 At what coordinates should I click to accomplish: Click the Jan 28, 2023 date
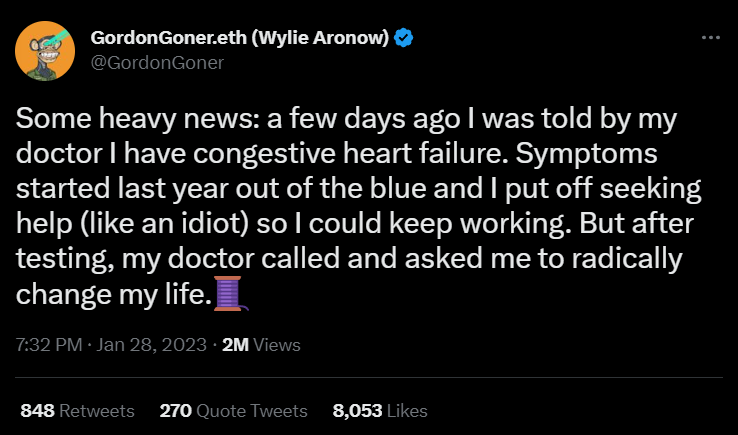pos(154,345)
